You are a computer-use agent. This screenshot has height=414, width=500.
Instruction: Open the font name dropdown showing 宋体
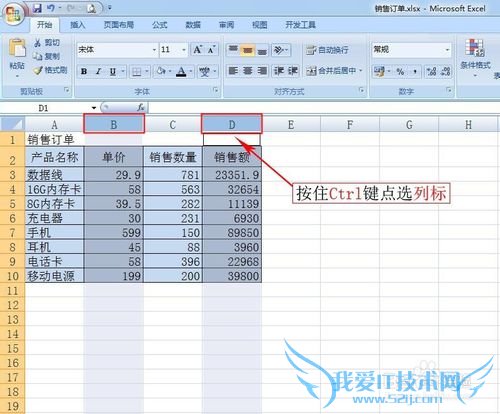tap(154, 50)
